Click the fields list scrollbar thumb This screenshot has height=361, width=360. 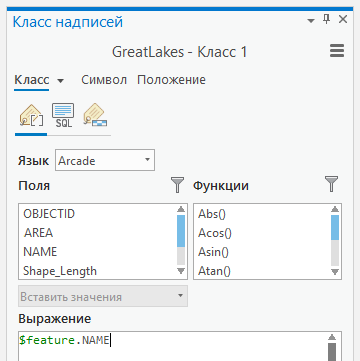coord(181,231)
